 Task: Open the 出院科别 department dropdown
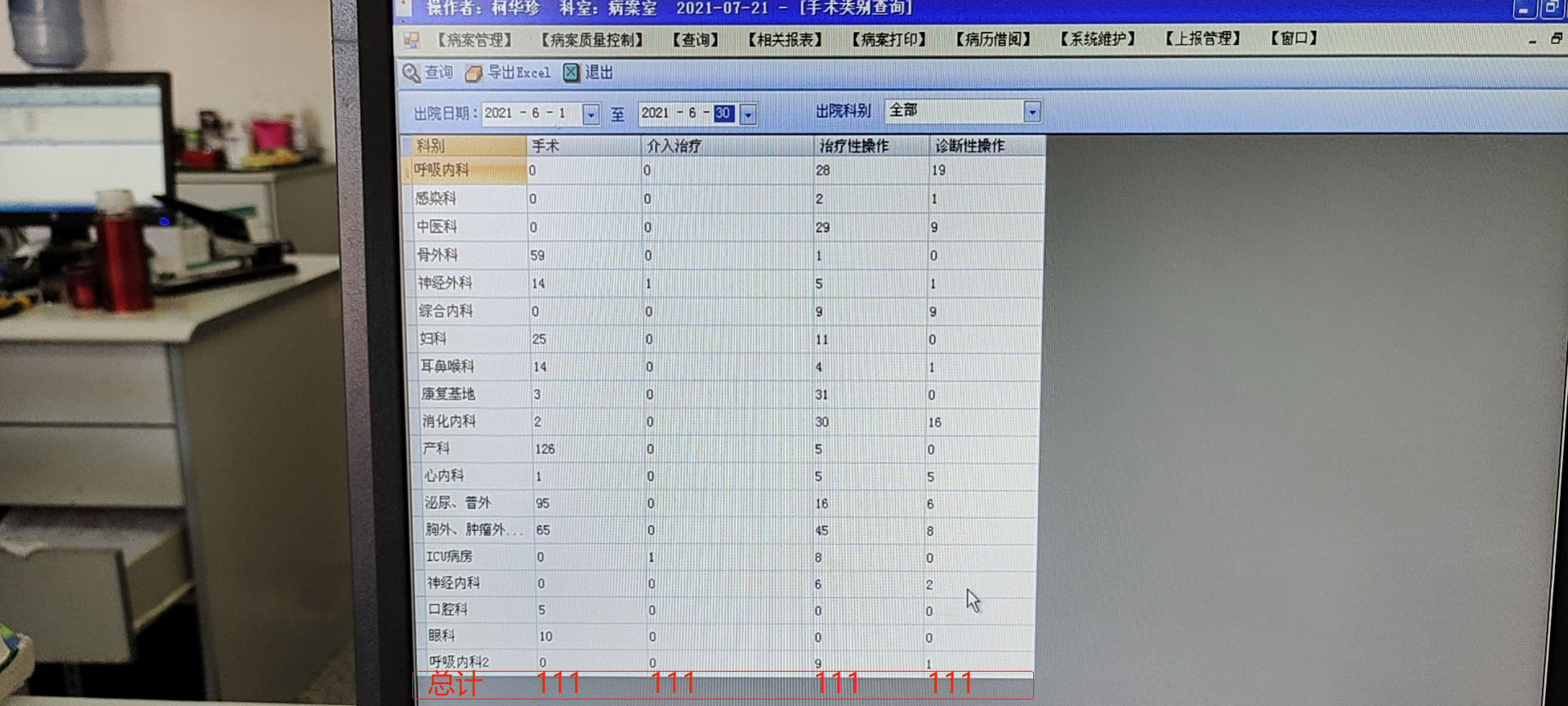[x=1032, y=111]
